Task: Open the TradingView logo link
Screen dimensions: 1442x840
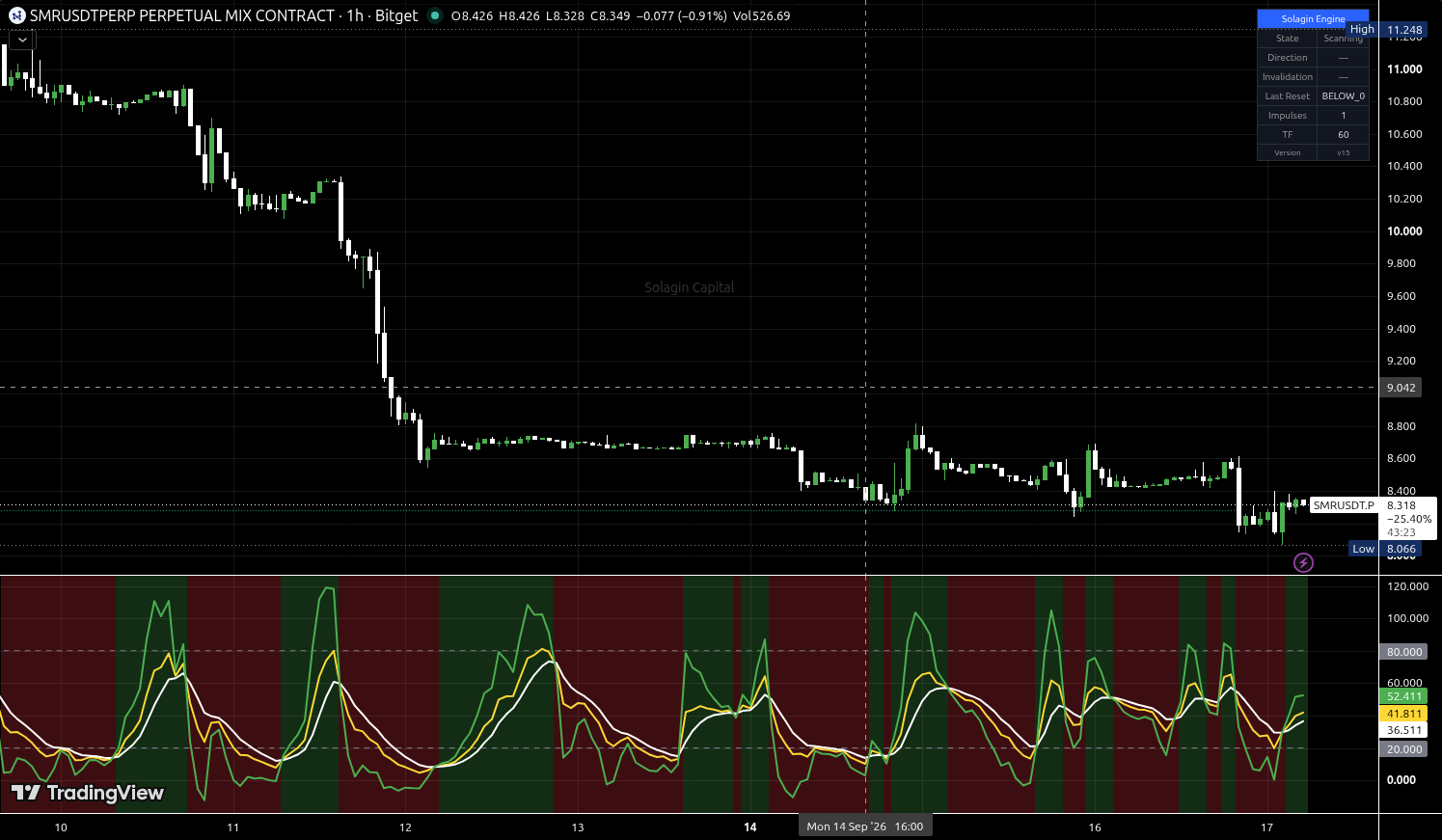Action: [x=88, y=793]
